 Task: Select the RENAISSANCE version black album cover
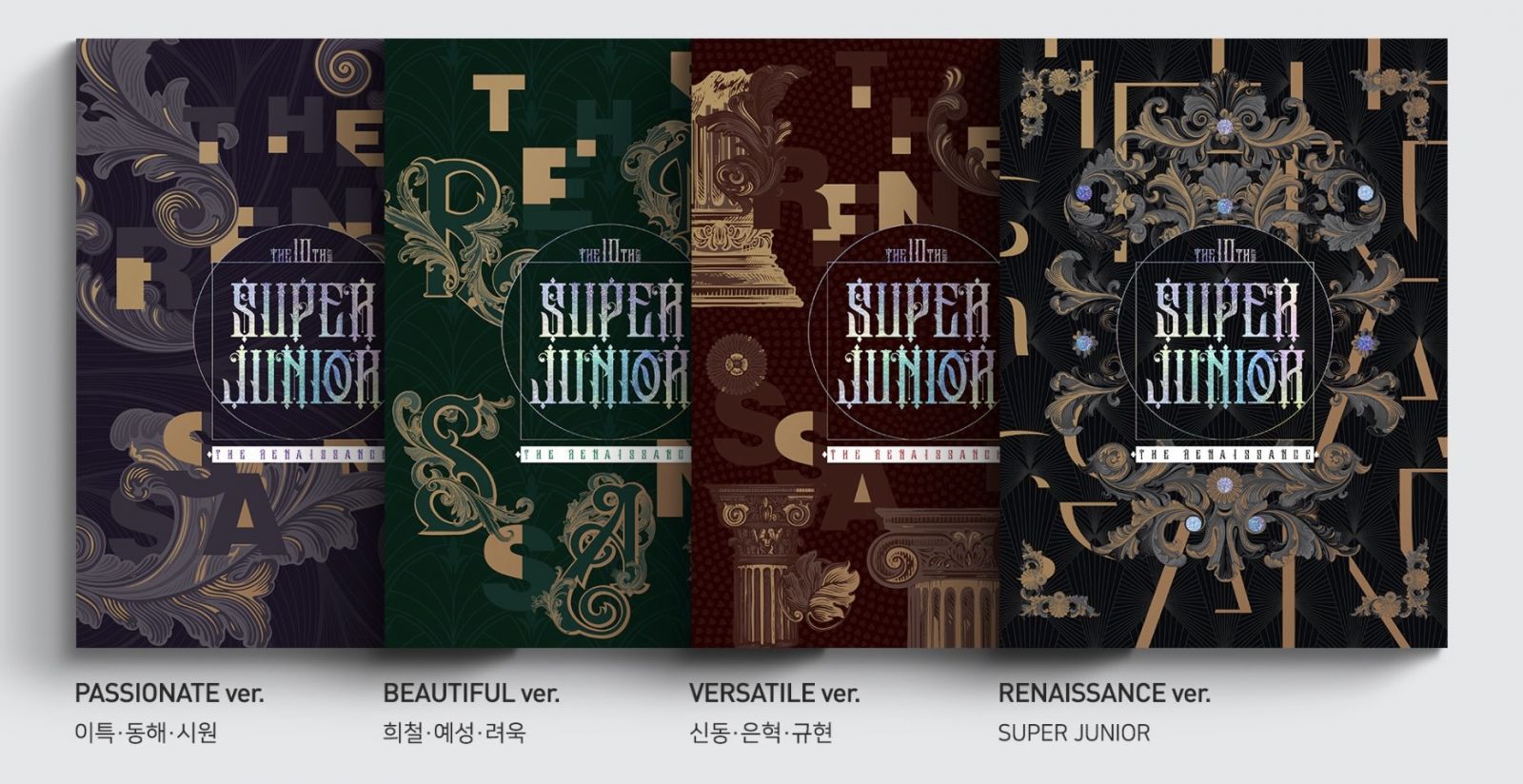(1223, 343)
